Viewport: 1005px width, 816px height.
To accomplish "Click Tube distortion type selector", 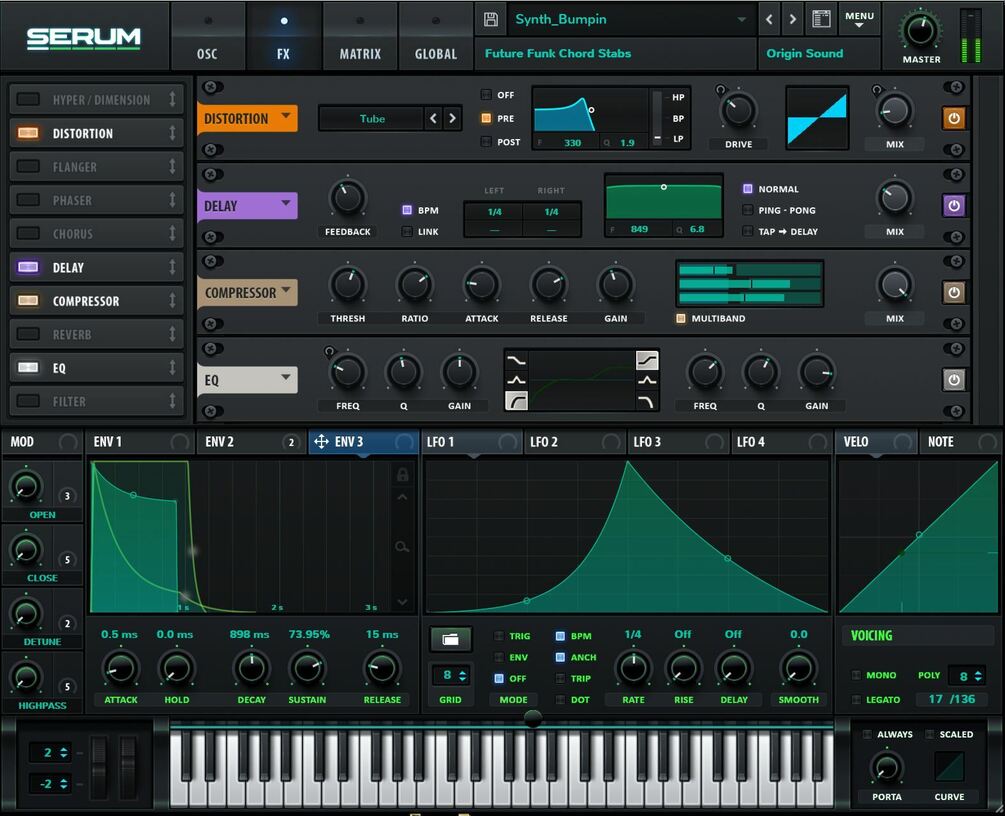I will (x=372, y=119).
